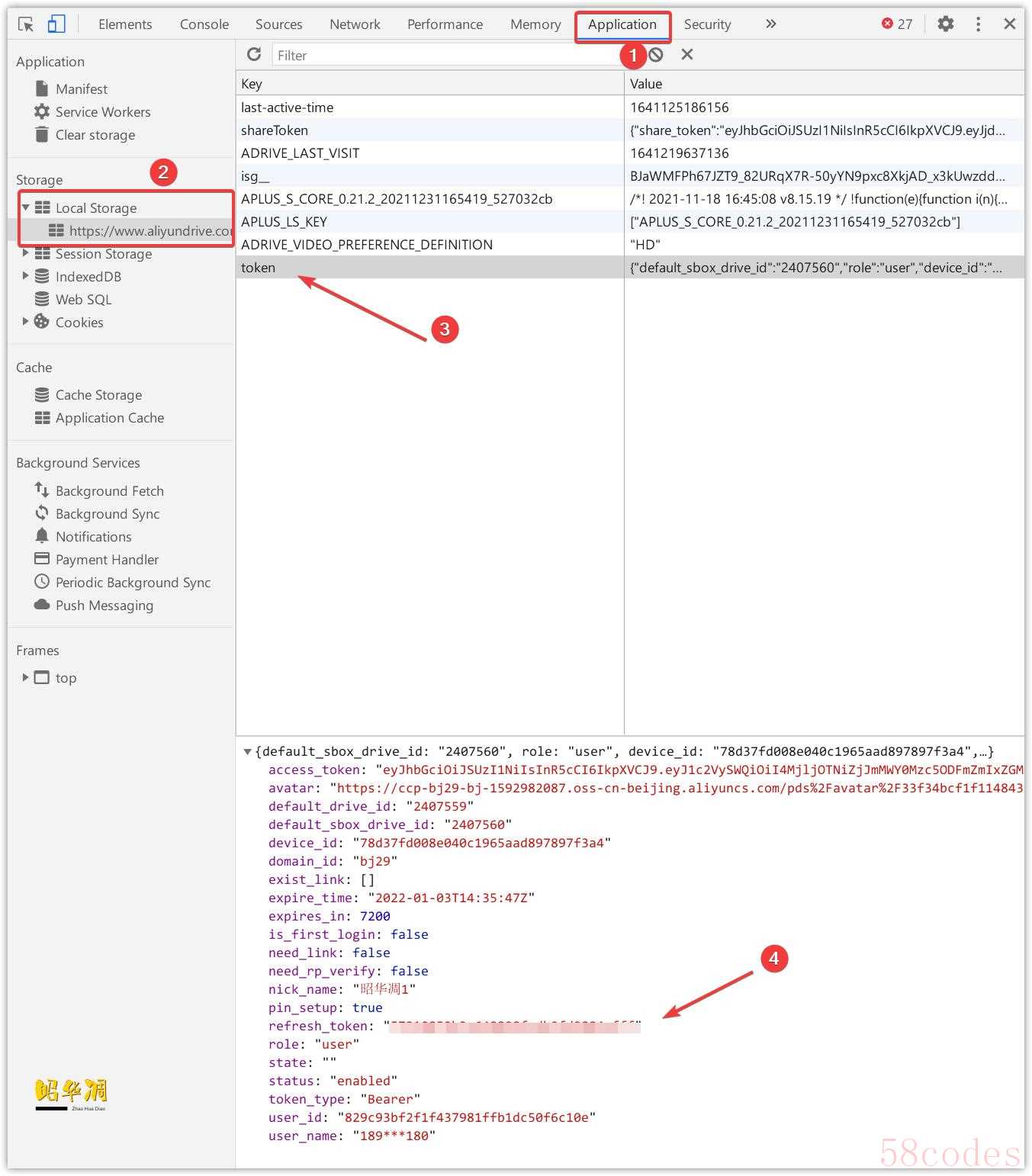Switch to the Elements tab

[125, 24]
